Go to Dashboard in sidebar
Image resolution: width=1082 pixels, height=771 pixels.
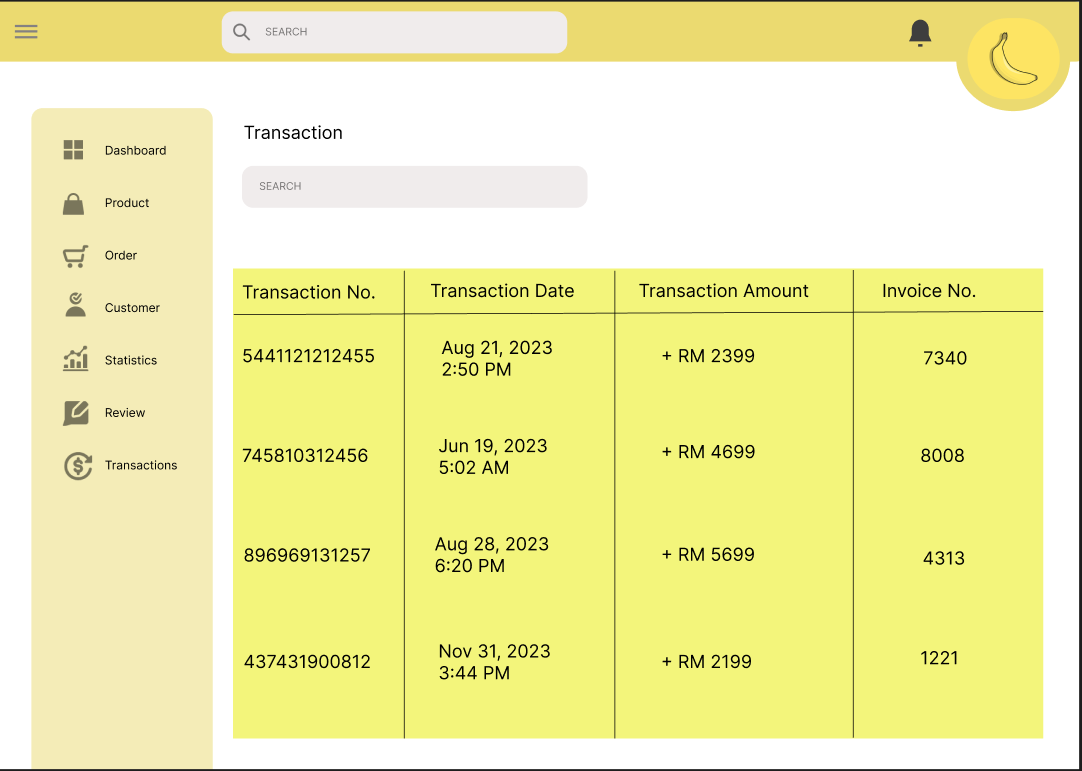coord(135,151)
